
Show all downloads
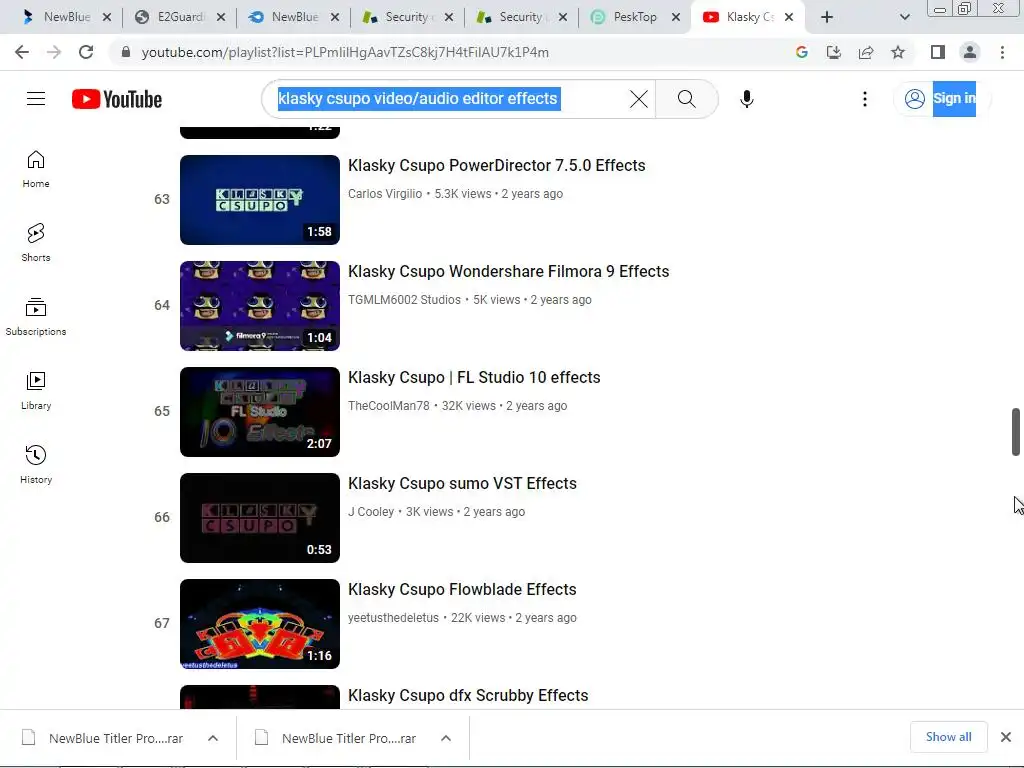pos(948,737)
